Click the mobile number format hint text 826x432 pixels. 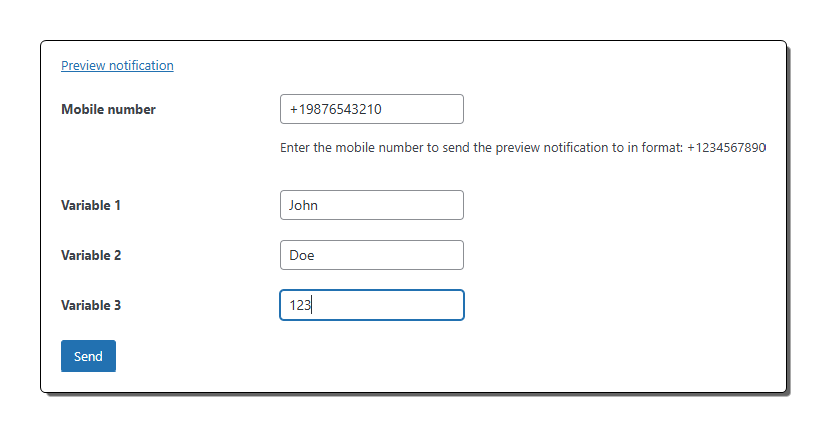click(480, 148)
